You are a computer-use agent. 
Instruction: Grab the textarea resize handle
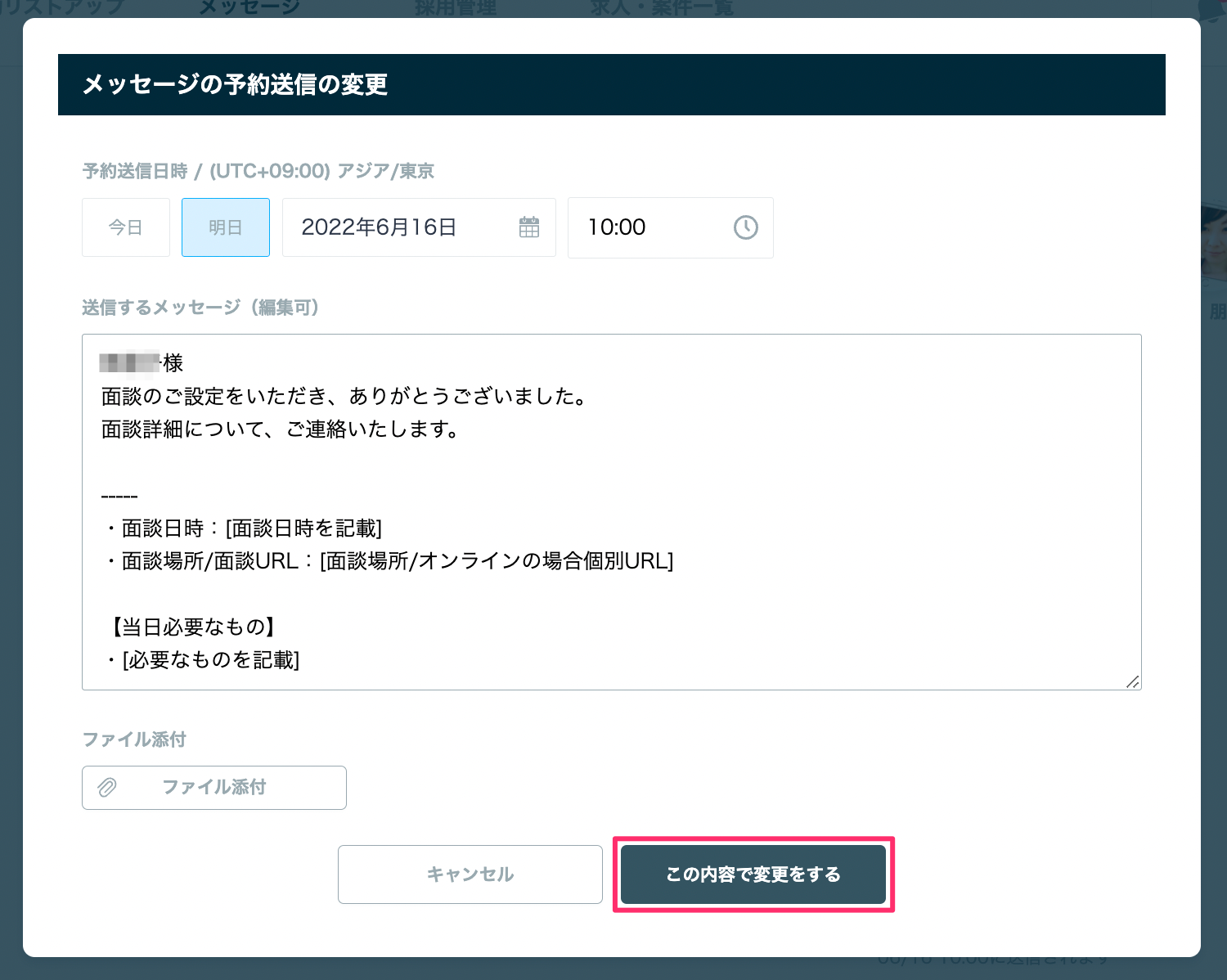coord(1132,681)
